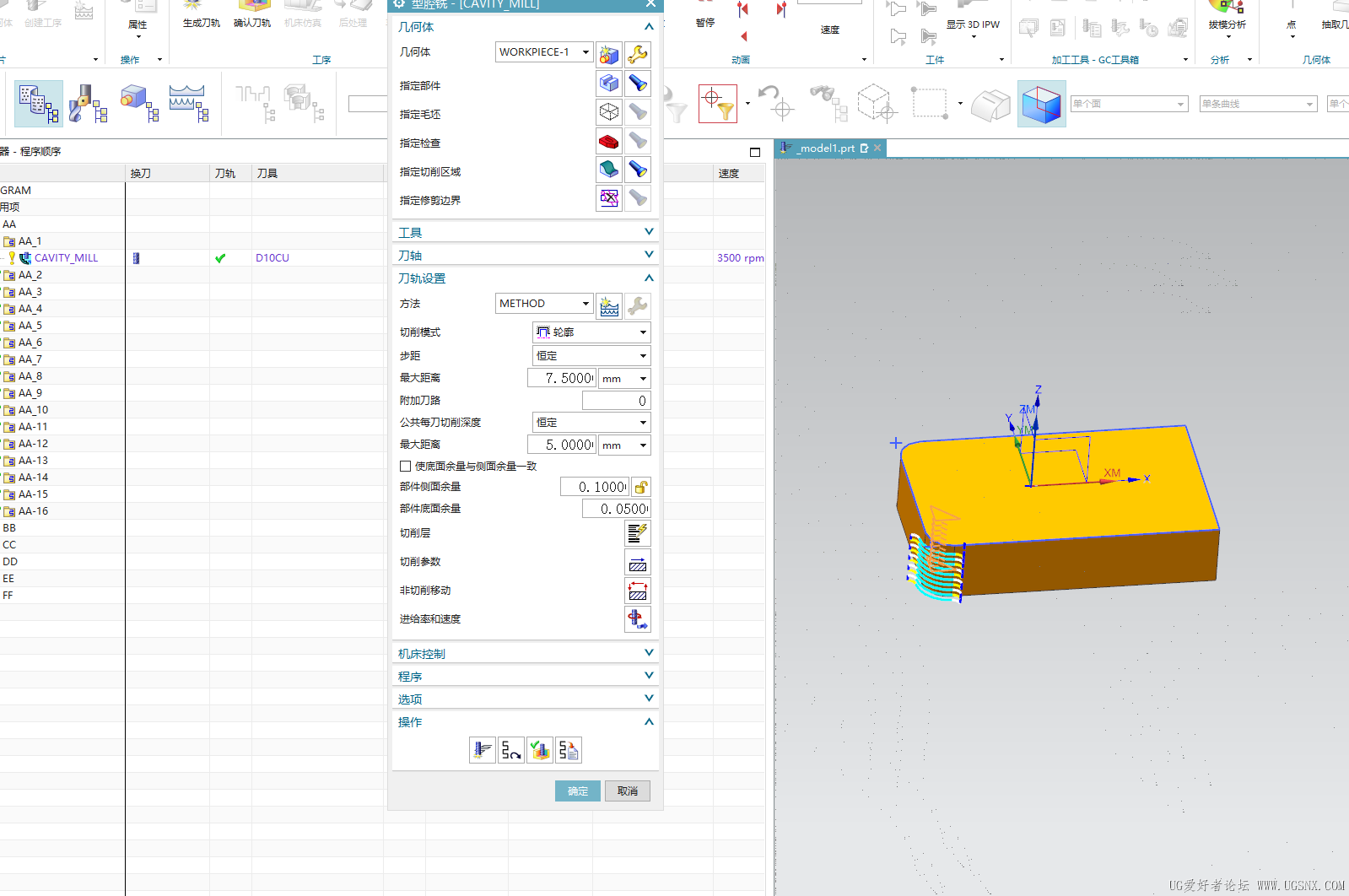The height and width of the screenshot is (896, 1349).
Task: Click the Verify tool path icon under 操作
Action: [x=540, y=750]
